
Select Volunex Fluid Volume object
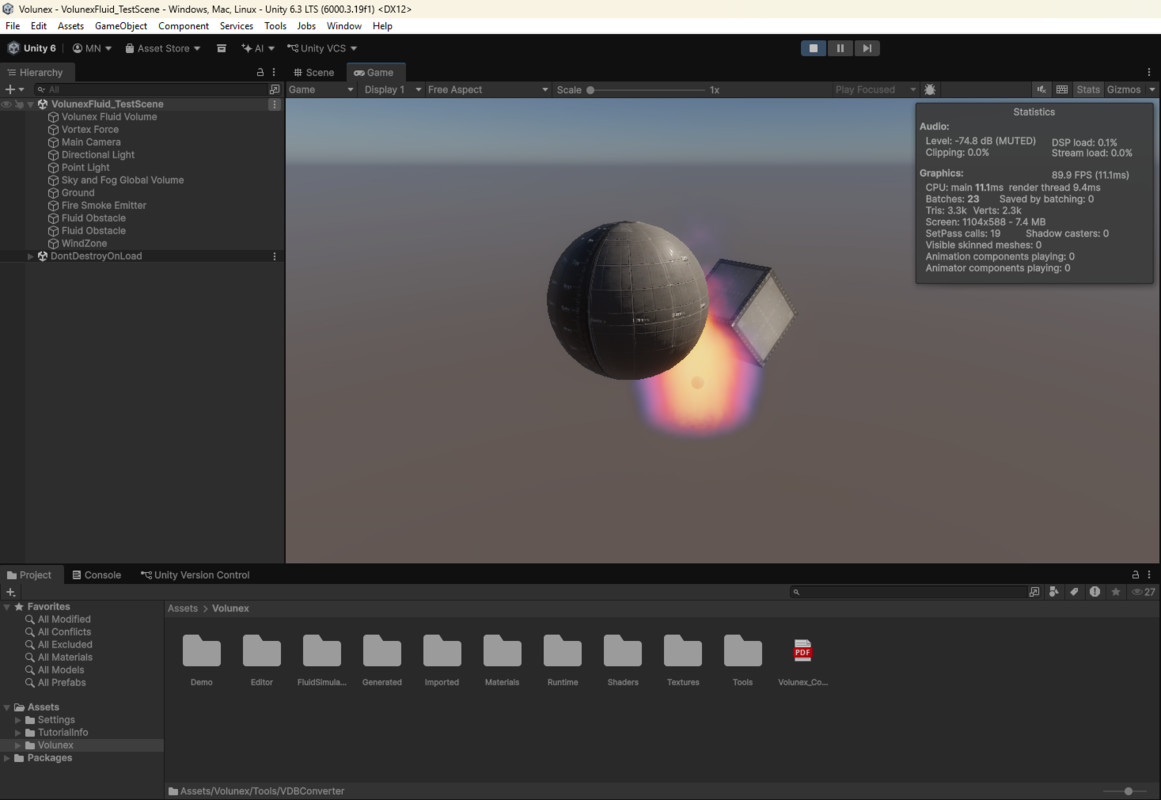click(x=109, y=117)
